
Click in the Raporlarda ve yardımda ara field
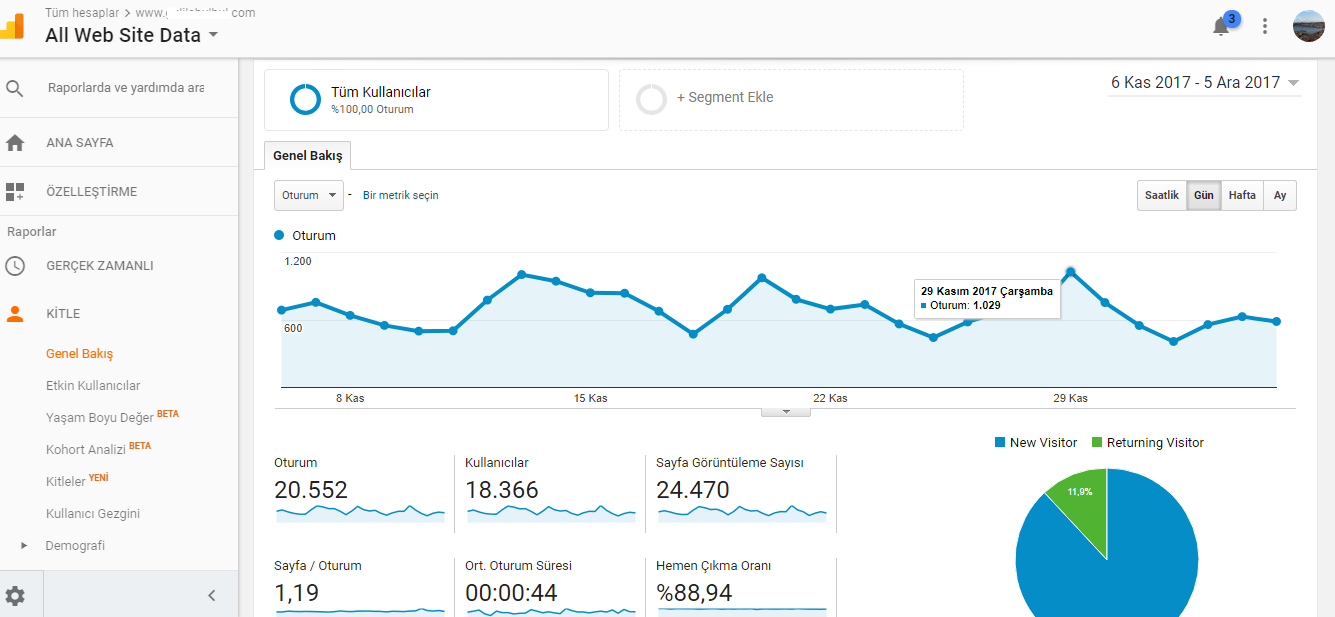click(x=126, y=88)
